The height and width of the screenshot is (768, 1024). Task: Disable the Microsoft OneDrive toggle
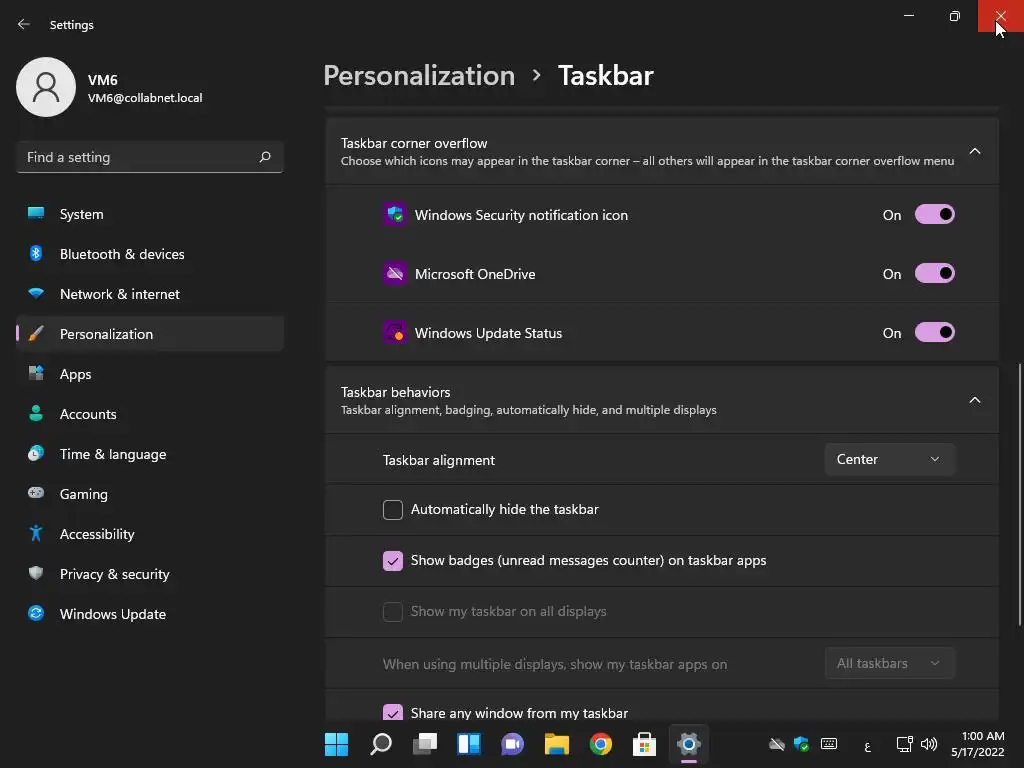pos(935,273)
